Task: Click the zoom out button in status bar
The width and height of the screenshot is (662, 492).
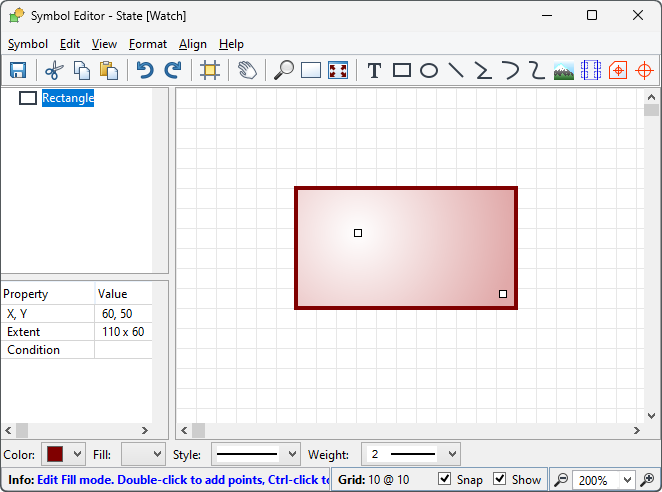Action: tap(562, 480)
